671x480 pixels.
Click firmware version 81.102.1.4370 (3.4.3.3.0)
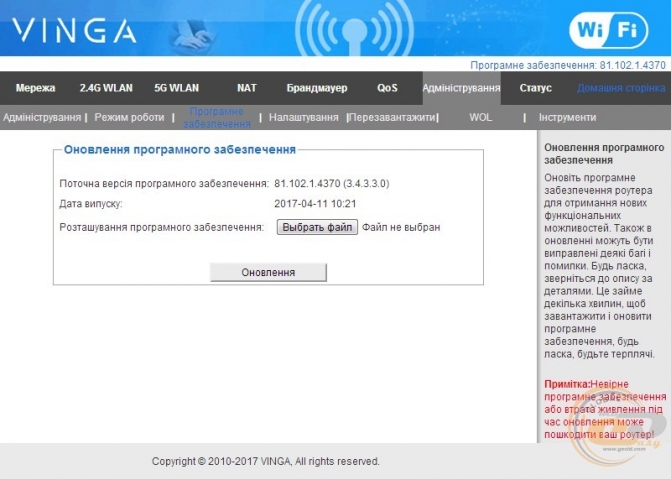[x=332, y=184]
